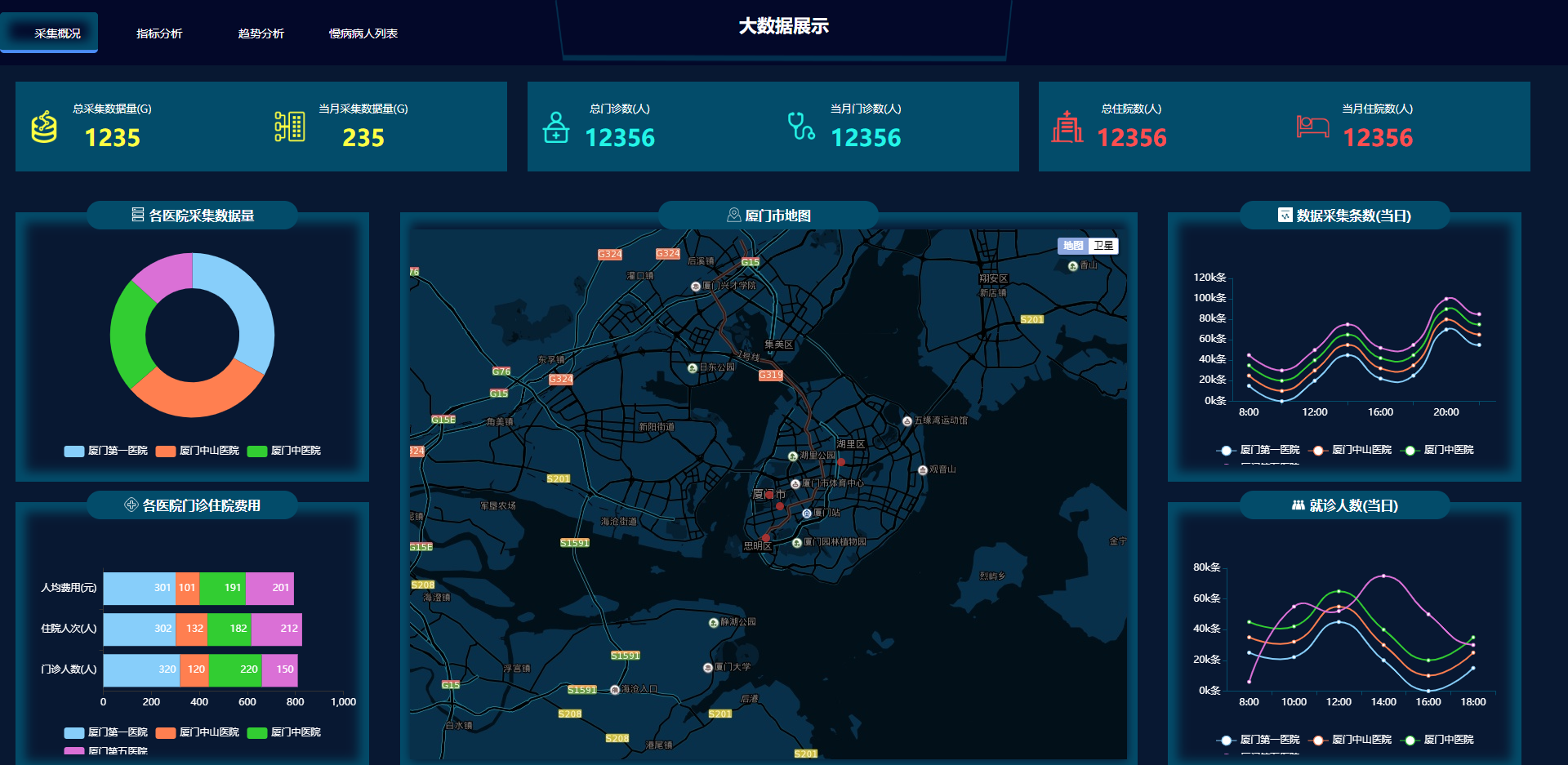Toggle 厦门中医院 in 数据采集条数 legend

pyautogui.click(x=1437, y=450)
